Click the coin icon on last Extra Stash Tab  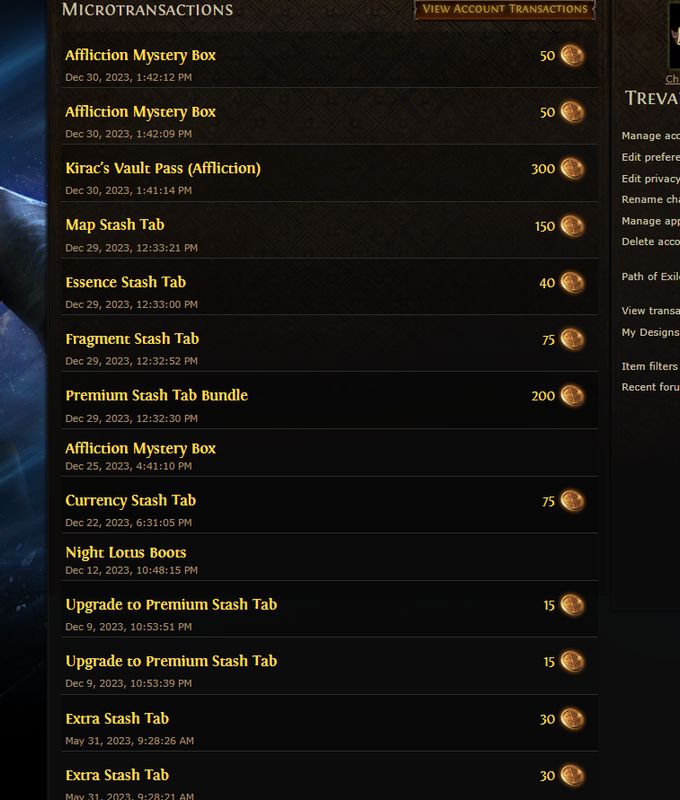(572, 776)
